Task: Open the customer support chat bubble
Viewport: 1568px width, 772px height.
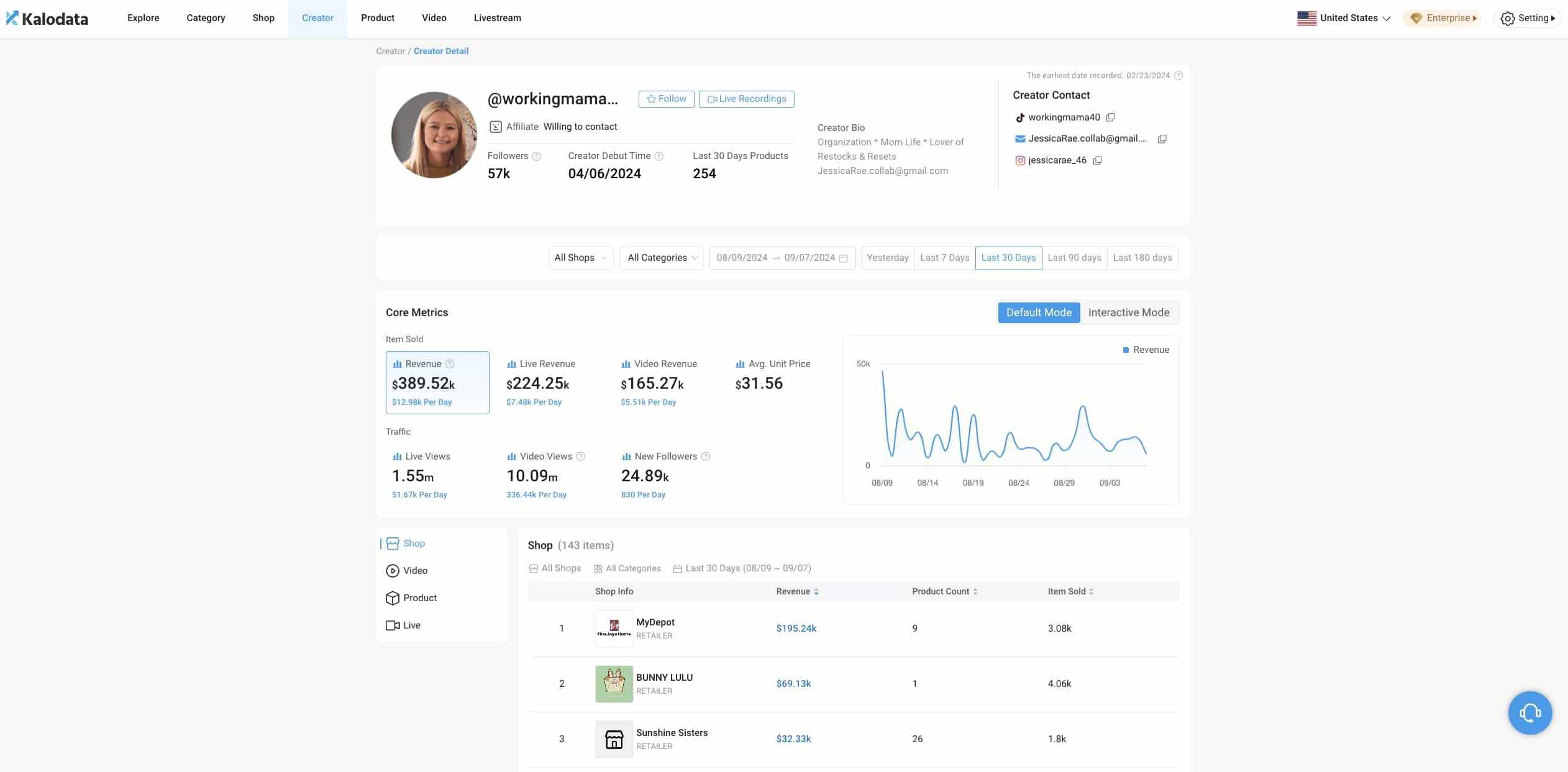Action: pyautogui.click(x=1529, y=712)
